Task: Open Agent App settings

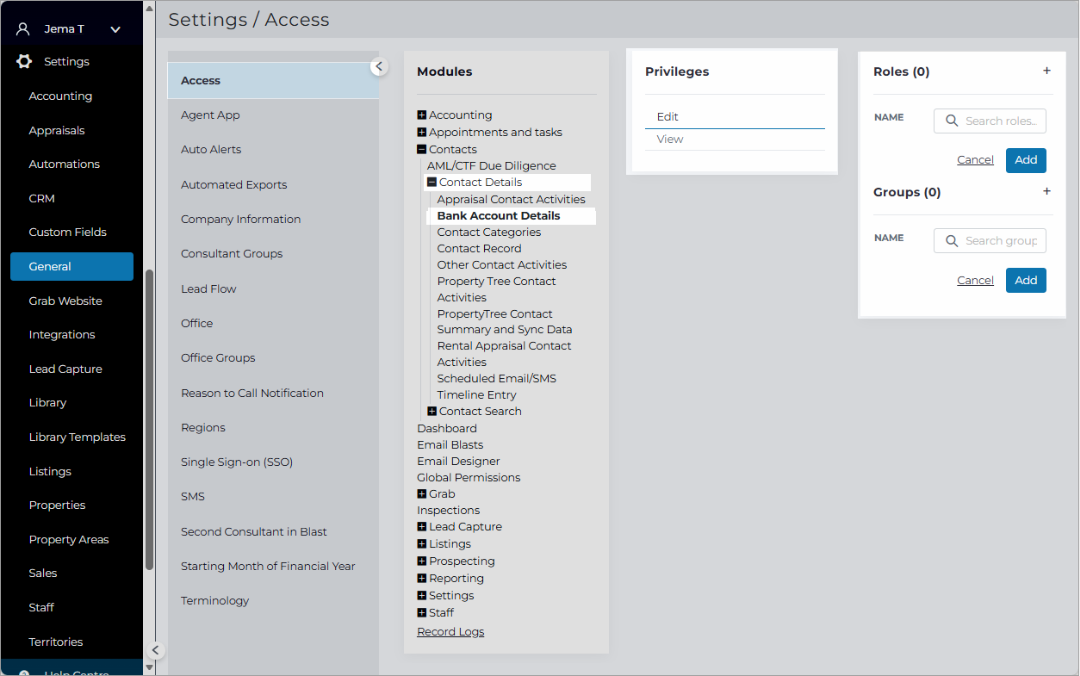Action: tap(210, 115)
